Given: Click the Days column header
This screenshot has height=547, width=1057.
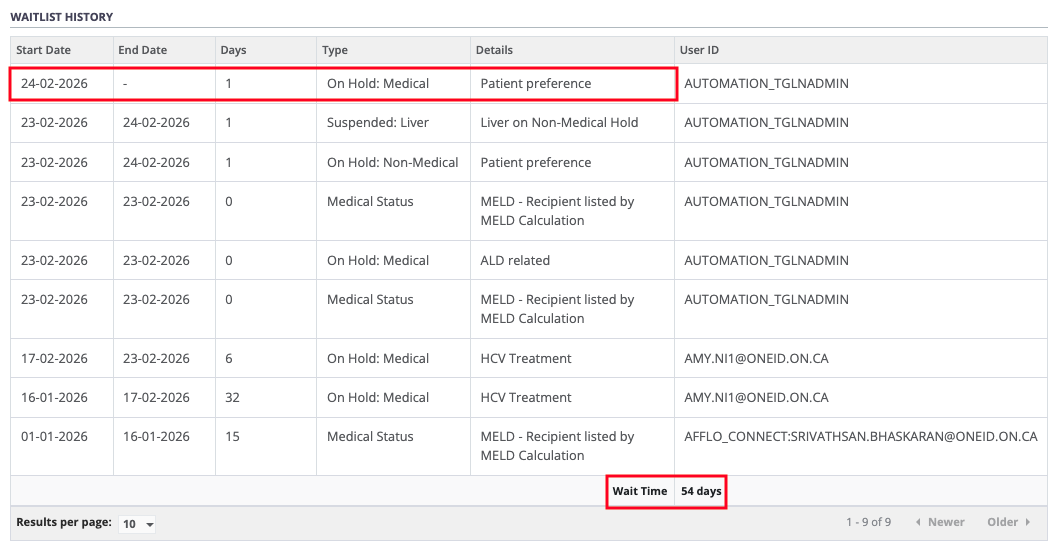Looking at the screenshot, I should 233,50.
